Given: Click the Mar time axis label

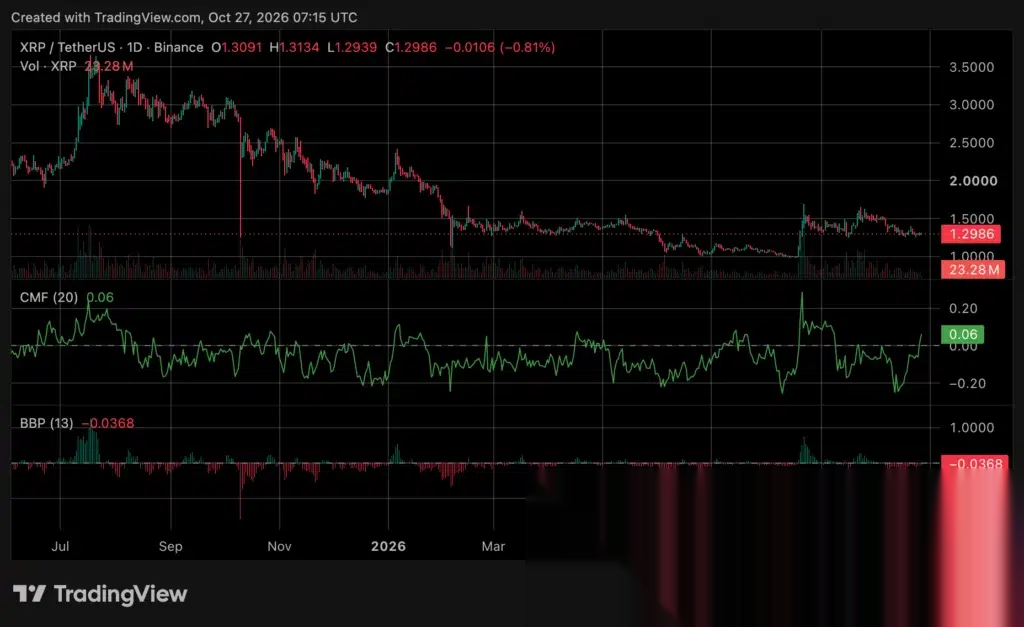Looking at the screenshot, I should point(493,546).
